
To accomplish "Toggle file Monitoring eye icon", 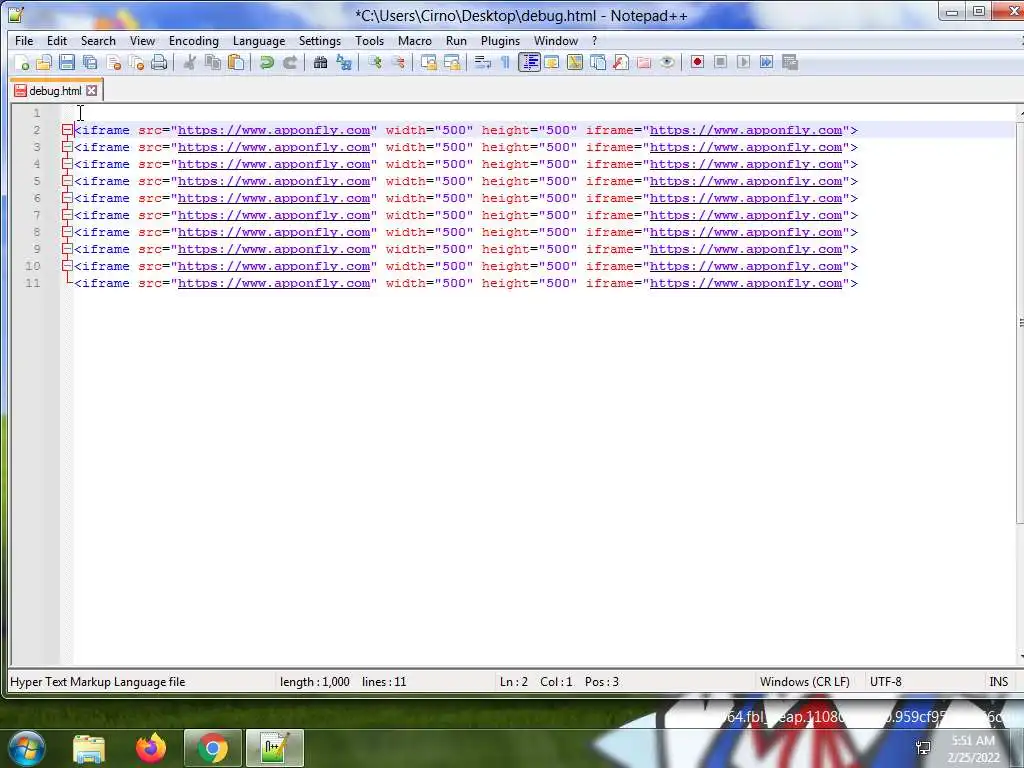I will pyautogui.click(x=667, y=63).
